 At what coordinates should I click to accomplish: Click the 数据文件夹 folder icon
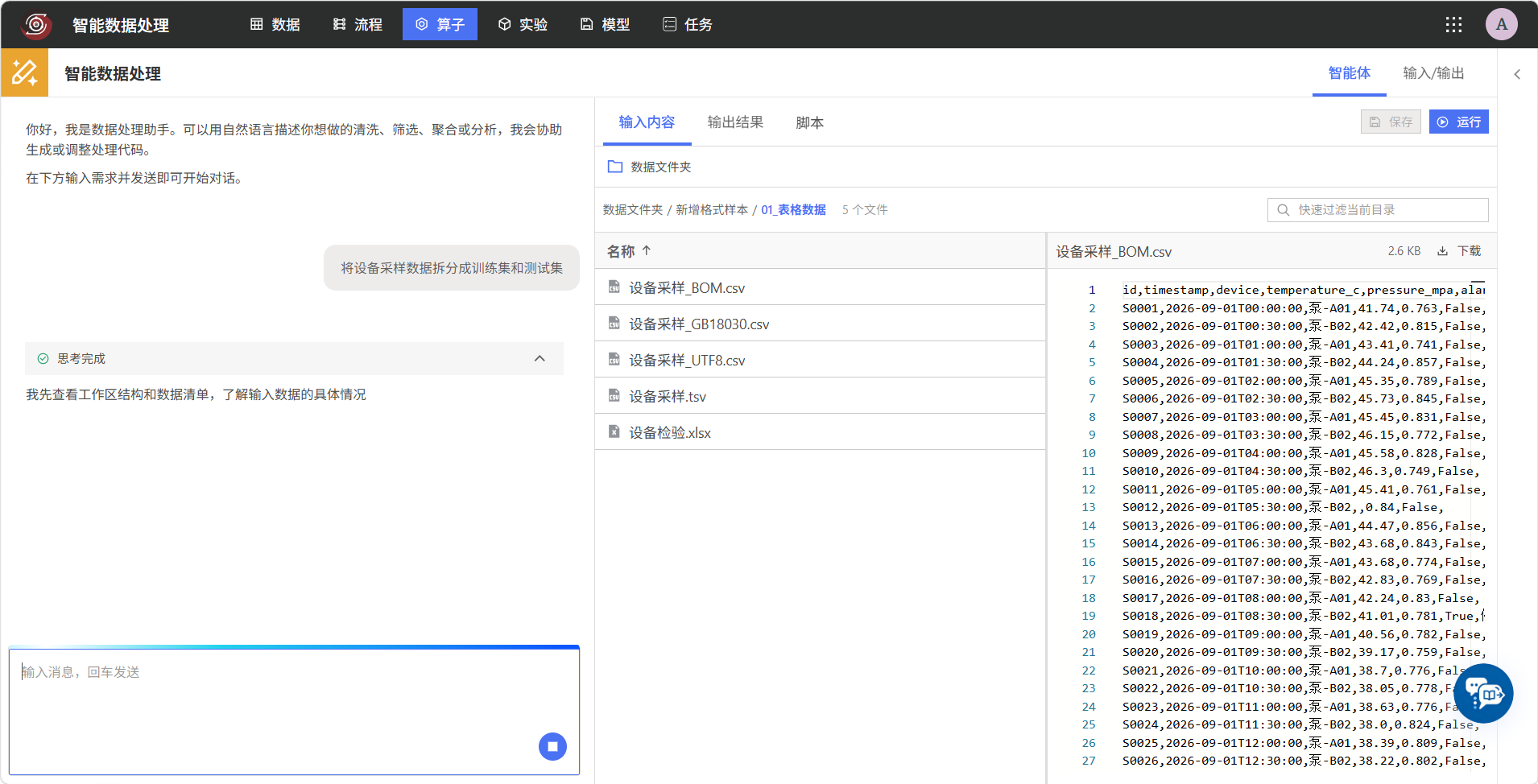pyautogui.click(x=615, y=167)
